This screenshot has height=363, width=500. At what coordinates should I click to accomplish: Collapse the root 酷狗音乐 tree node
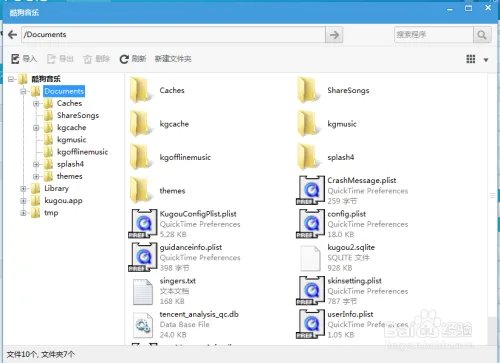11,79
